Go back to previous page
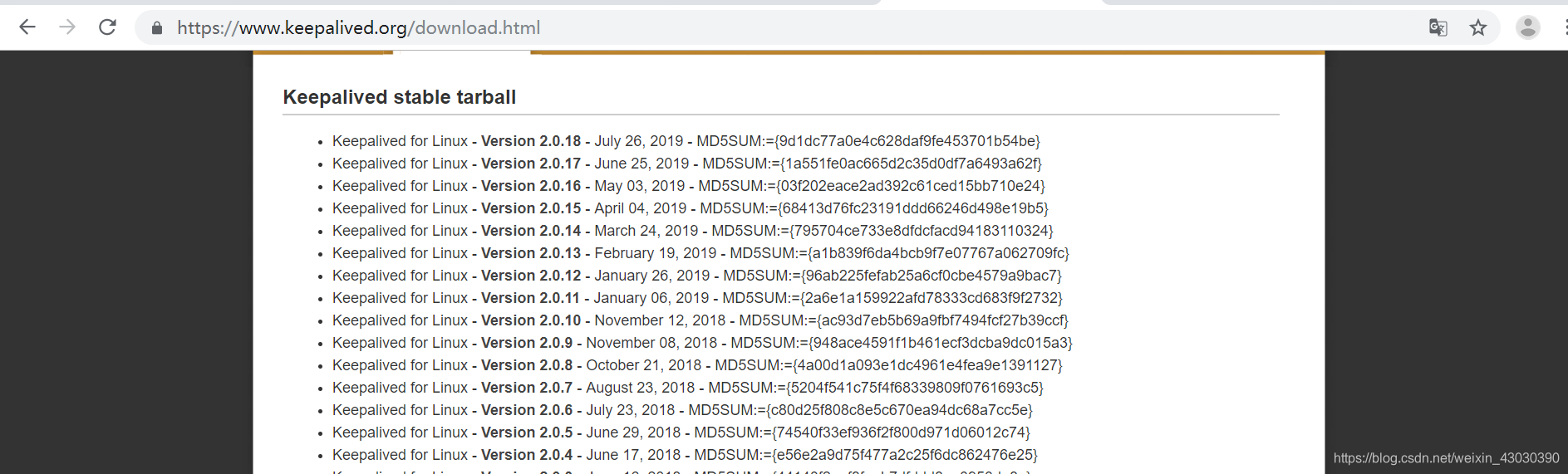Viewport: 1568px width, 474px height. click(x=27, y=27)
